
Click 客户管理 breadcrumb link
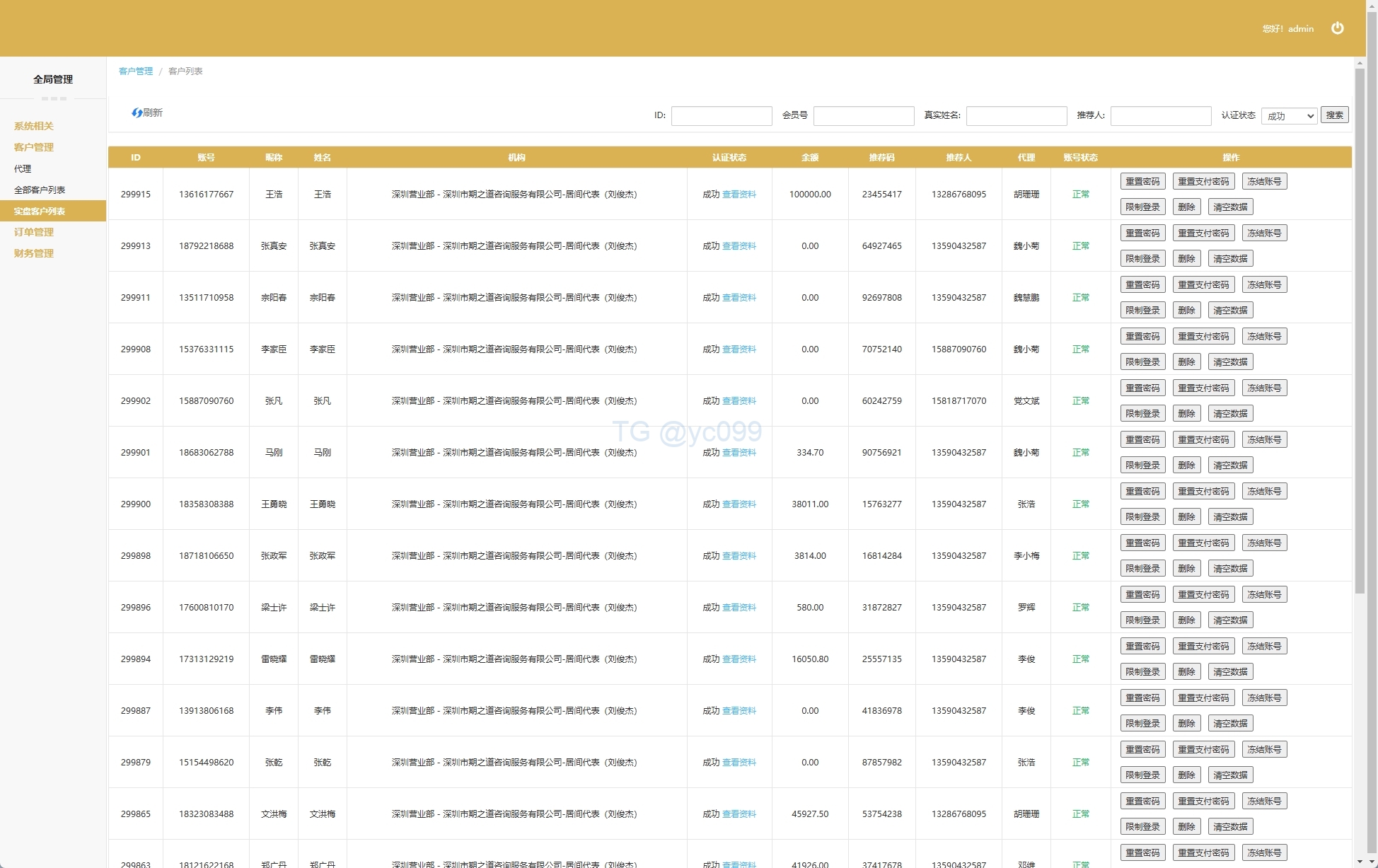pyautogui.click(x=136, y=71)
